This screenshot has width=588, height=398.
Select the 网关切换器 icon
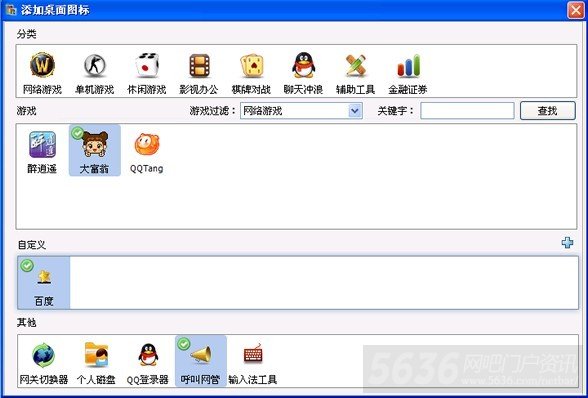coord(44,355)
